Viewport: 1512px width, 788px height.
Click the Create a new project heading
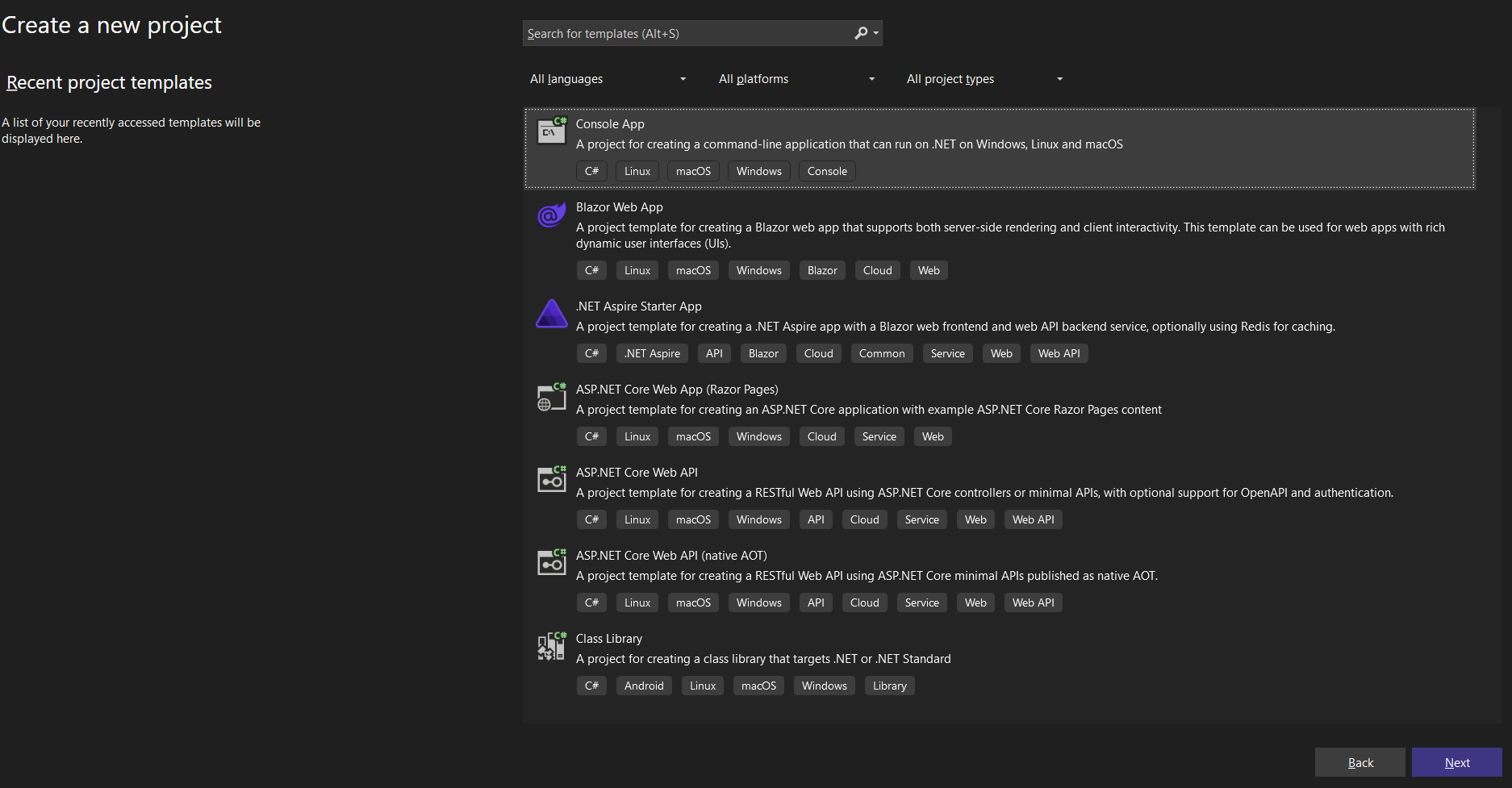point(111,25)
